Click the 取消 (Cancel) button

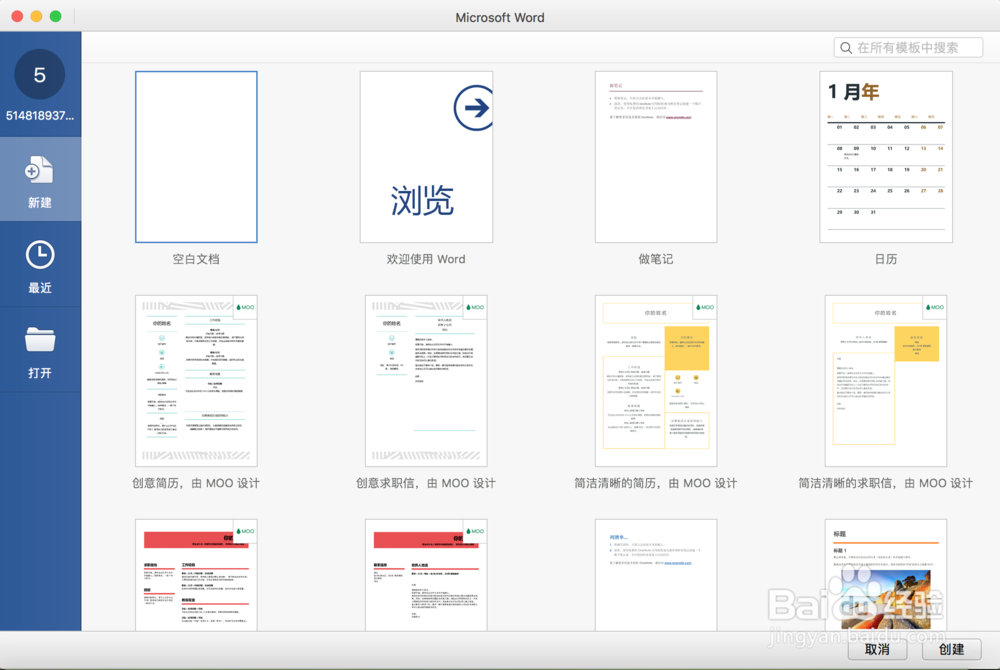[x=878, y=649]
